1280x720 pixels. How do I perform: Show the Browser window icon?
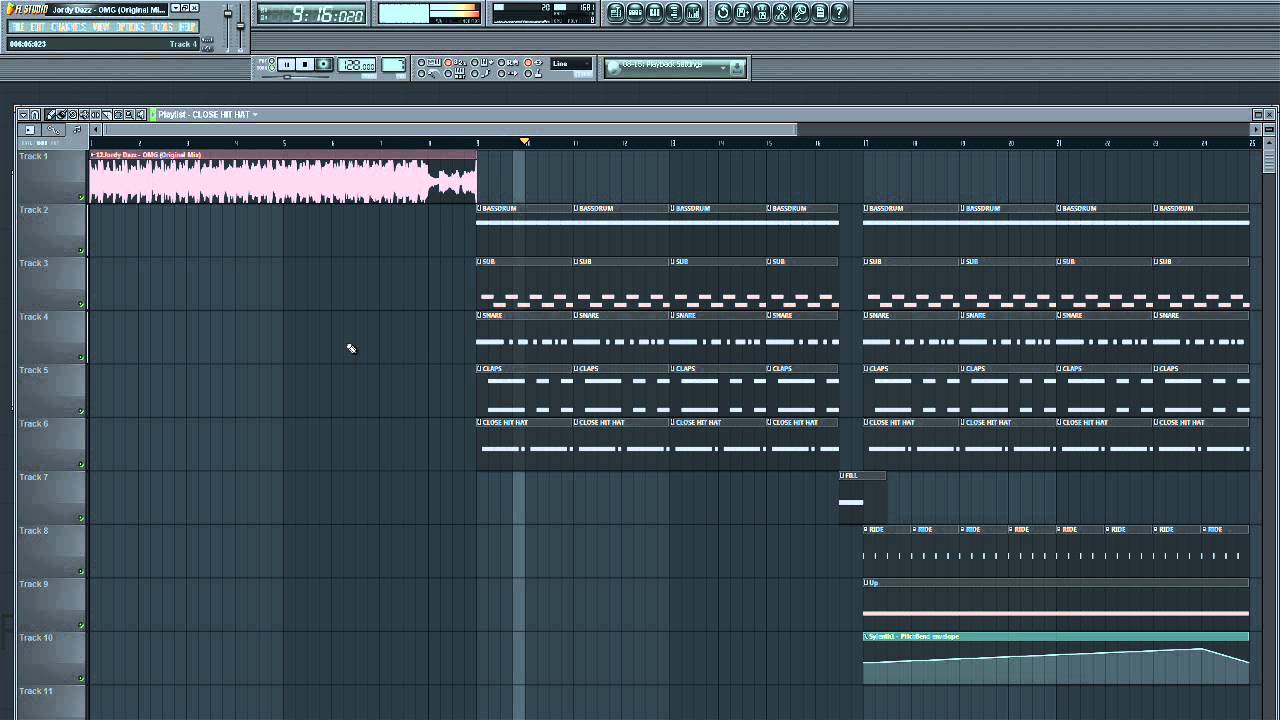pos(674,12)
